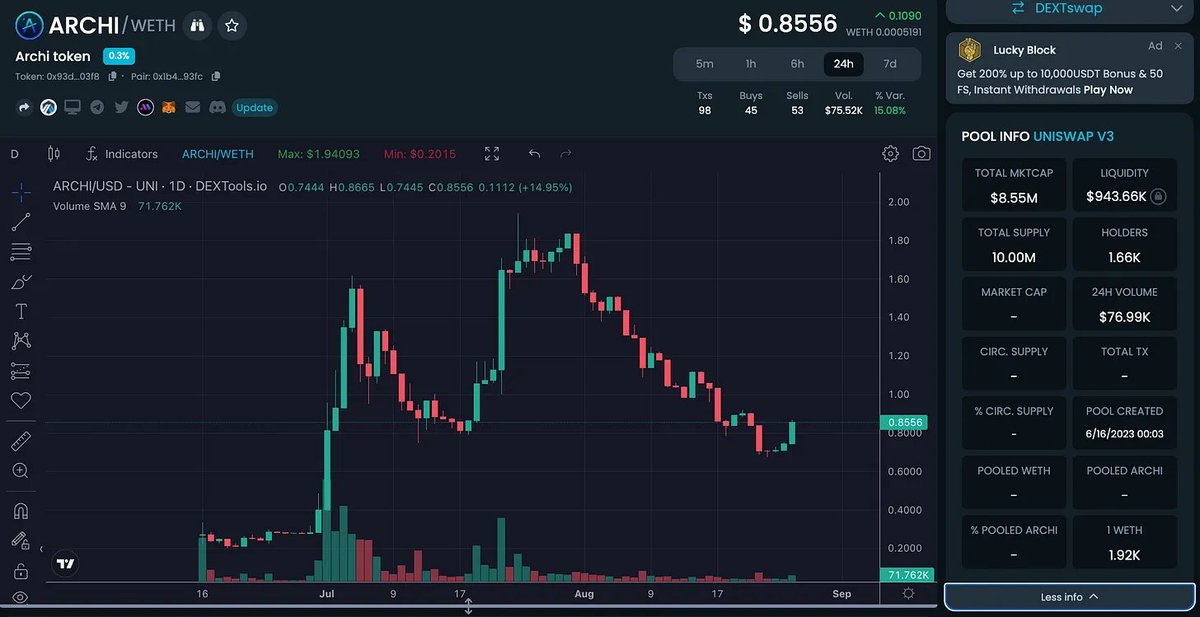
Task: Select the 24h timeframe tab
Action: click(x=844, y=64)
